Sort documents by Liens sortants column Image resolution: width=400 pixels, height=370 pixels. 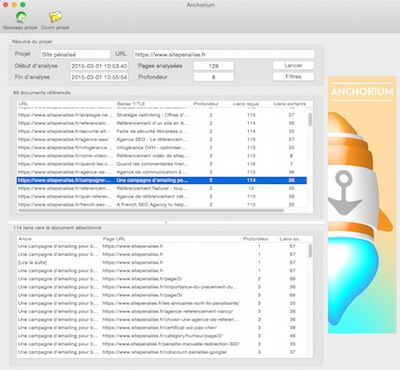(289, 104)
